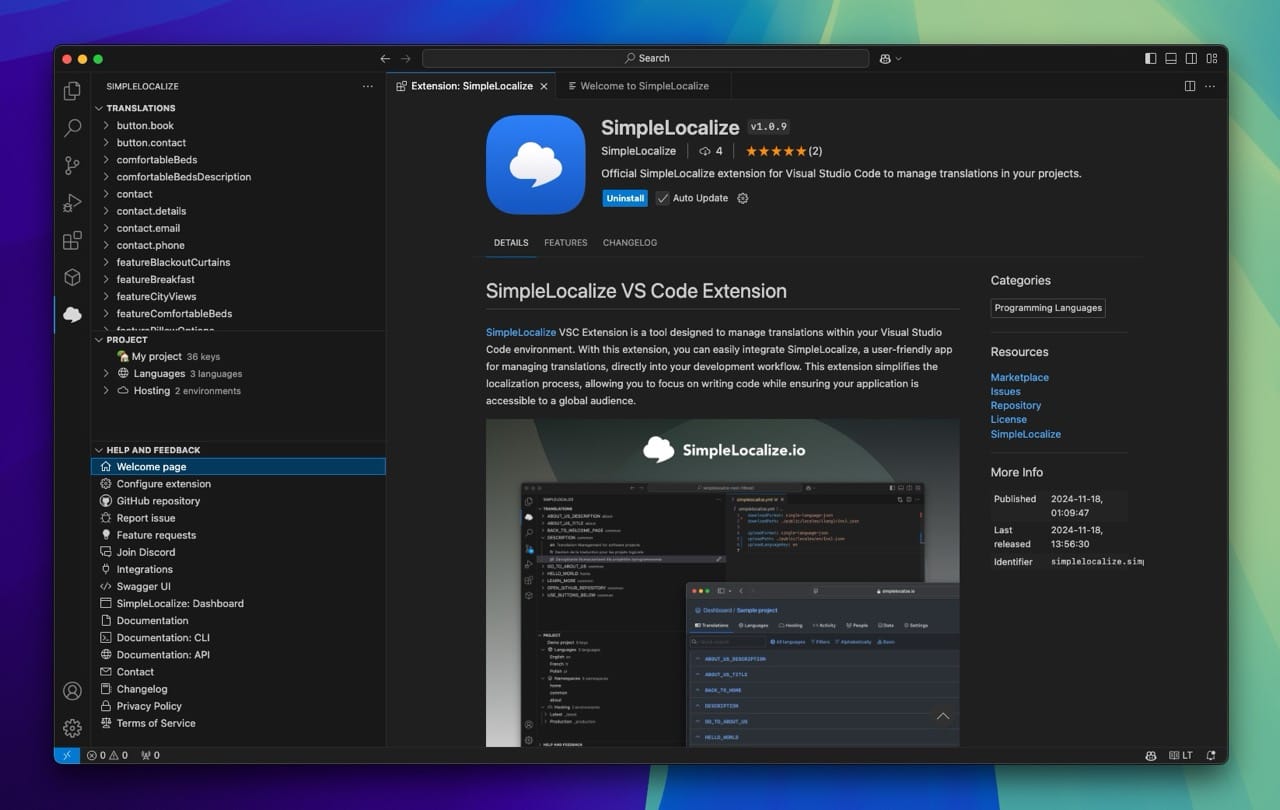The height and width of the screenshot is (810, 1280).
Task: Select the FEATURES tab
Action: tap(566, 243)
